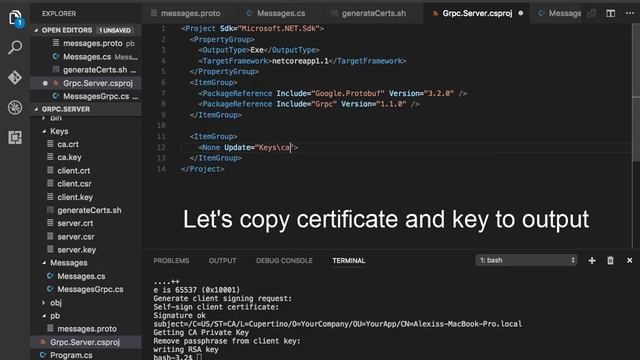Open MessagesGrpc.cs in open editors list
Viewport: 640px width, 360px height.
(86, 96)
